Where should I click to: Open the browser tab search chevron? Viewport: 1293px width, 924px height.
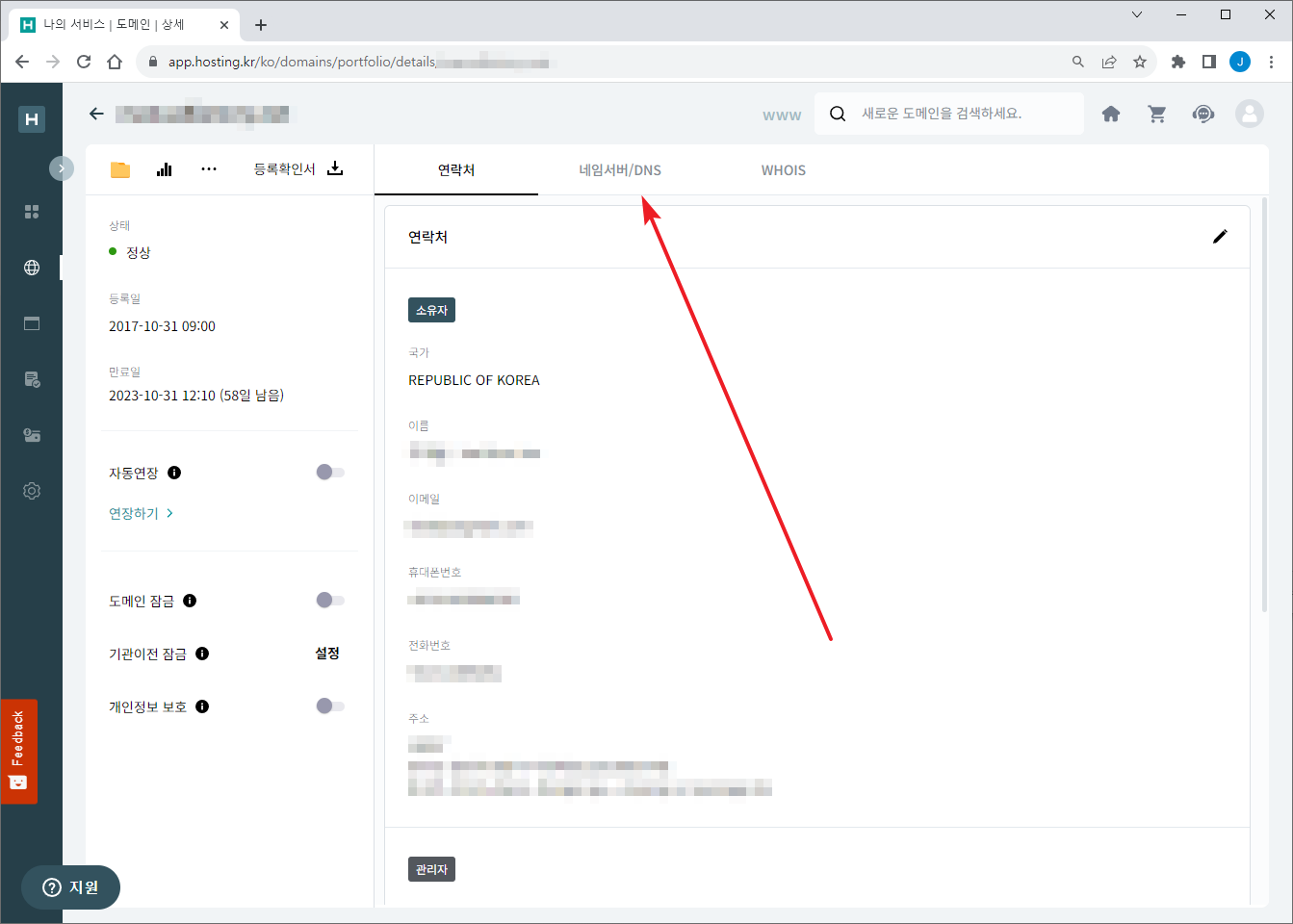click(x=1137, y=14)
